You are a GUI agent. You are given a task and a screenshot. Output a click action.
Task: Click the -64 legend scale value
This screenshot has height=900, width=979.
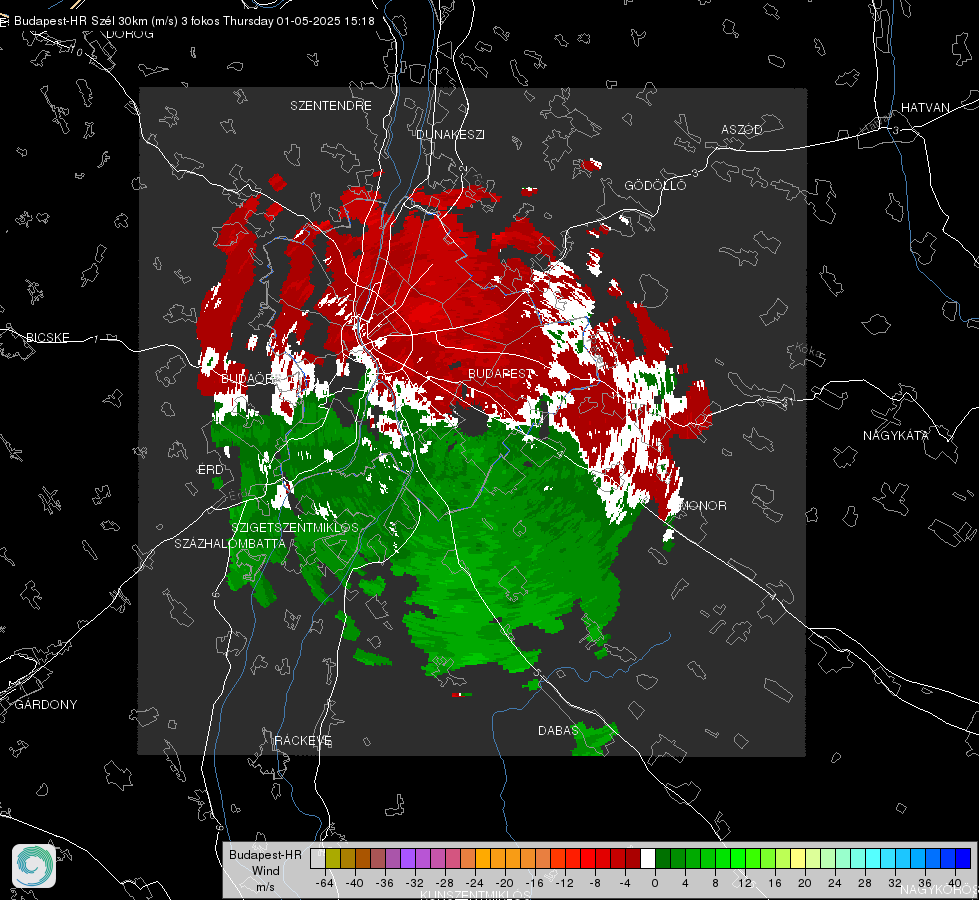point(324,883)
